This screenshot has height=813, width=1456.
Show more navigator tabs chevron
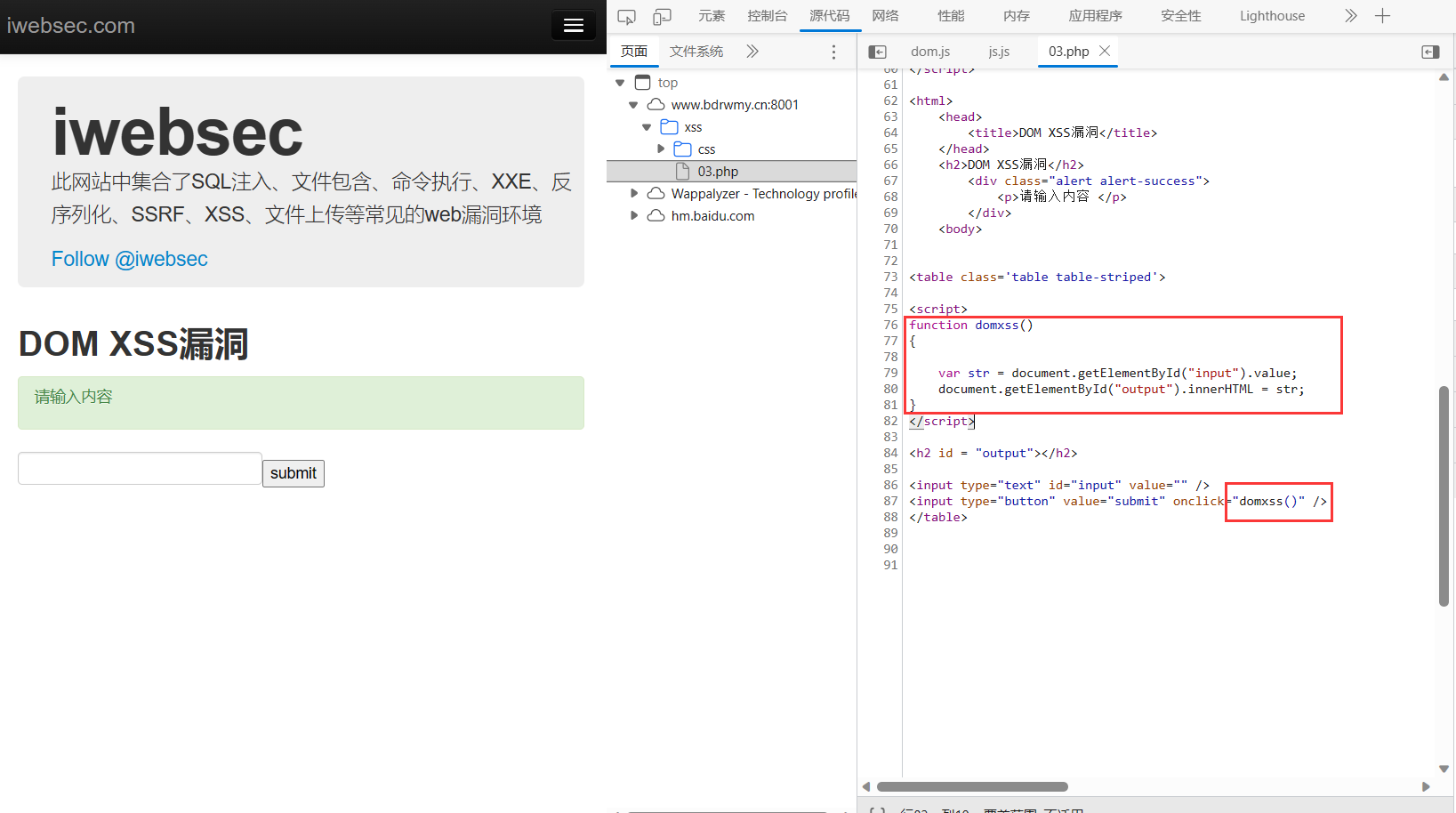click(752, 52)
